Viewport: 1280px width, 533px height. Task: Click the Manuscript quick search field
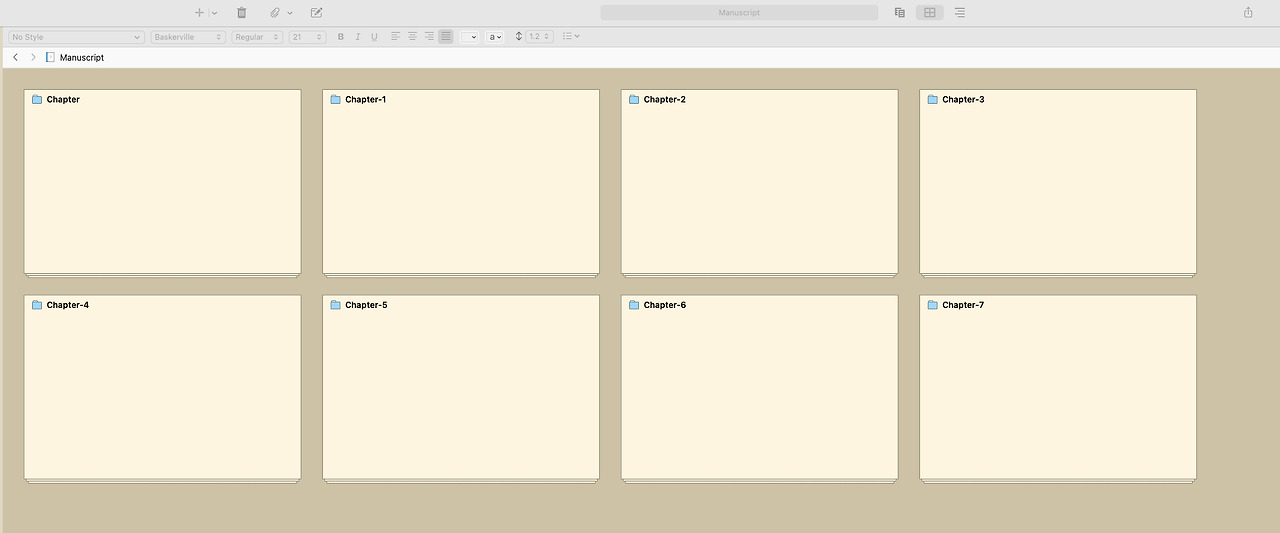pos(739,13)
